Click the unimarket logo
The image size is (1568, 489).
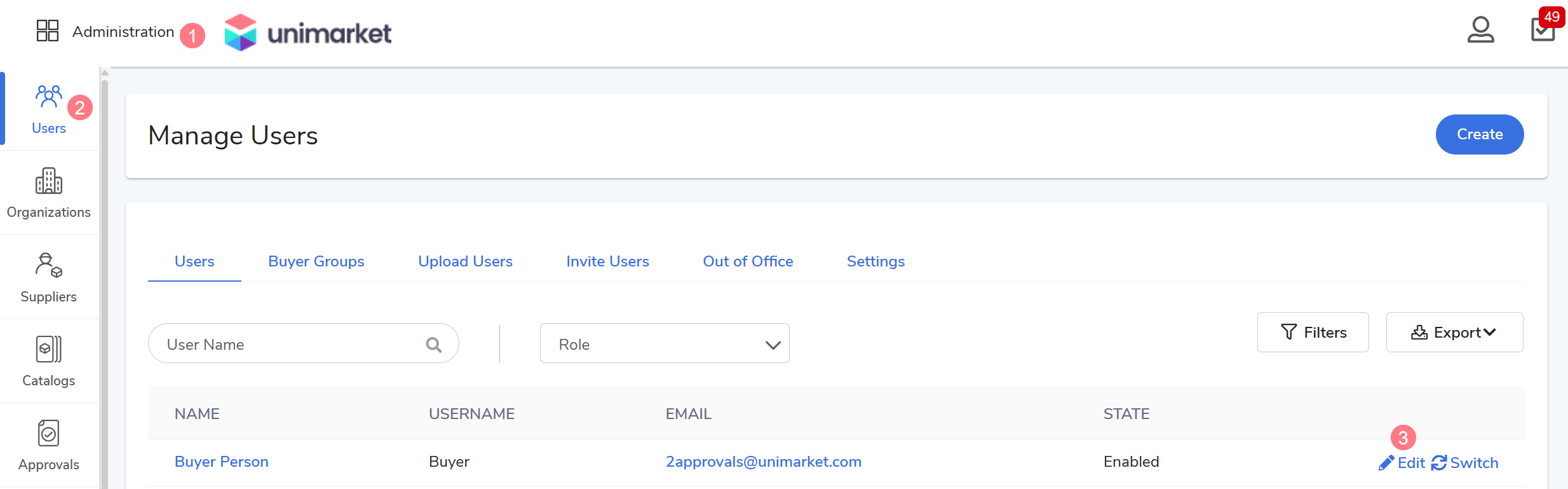[308, 32]
